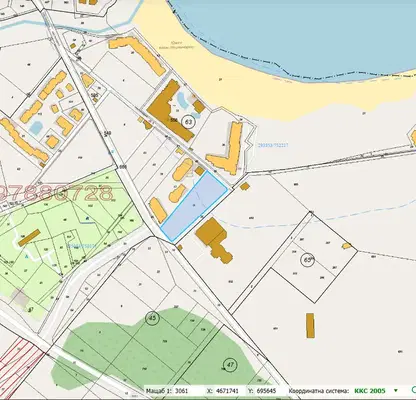The width and height of the screenshot is (416, 400).
Task: Click the circled 65 district marker
Action: tap(307, 260)
